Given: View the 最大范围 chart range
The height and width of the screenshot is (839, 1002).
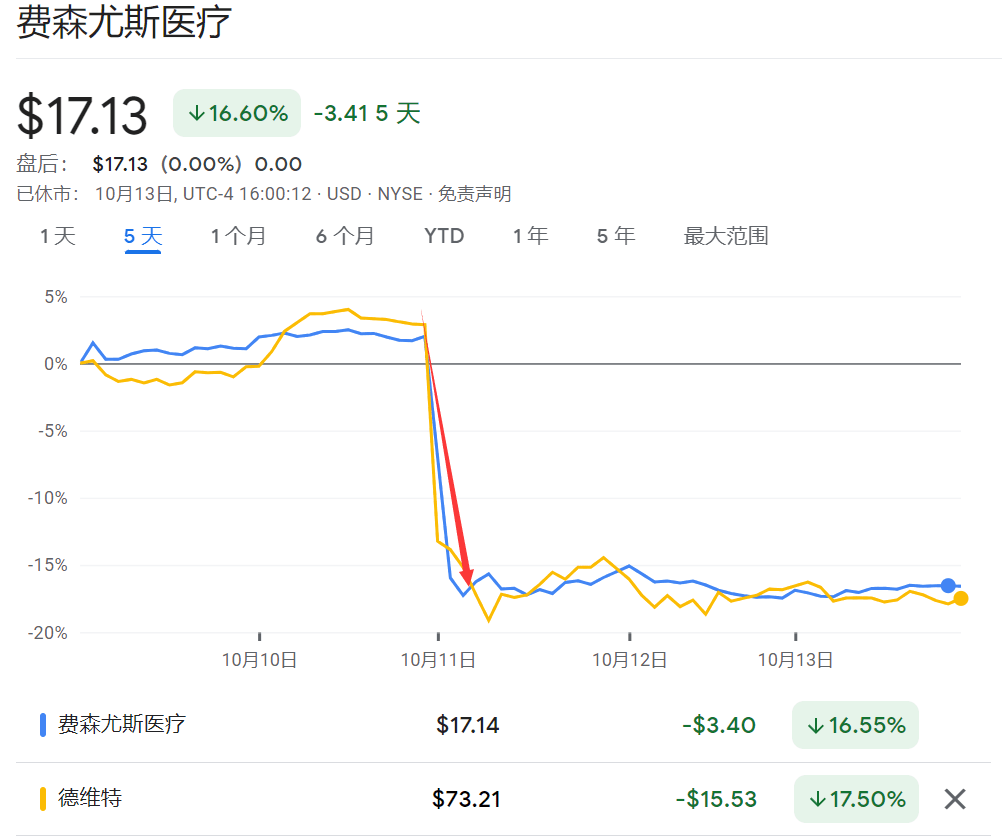Looking at the screenshot, I should tap(725, 237).
